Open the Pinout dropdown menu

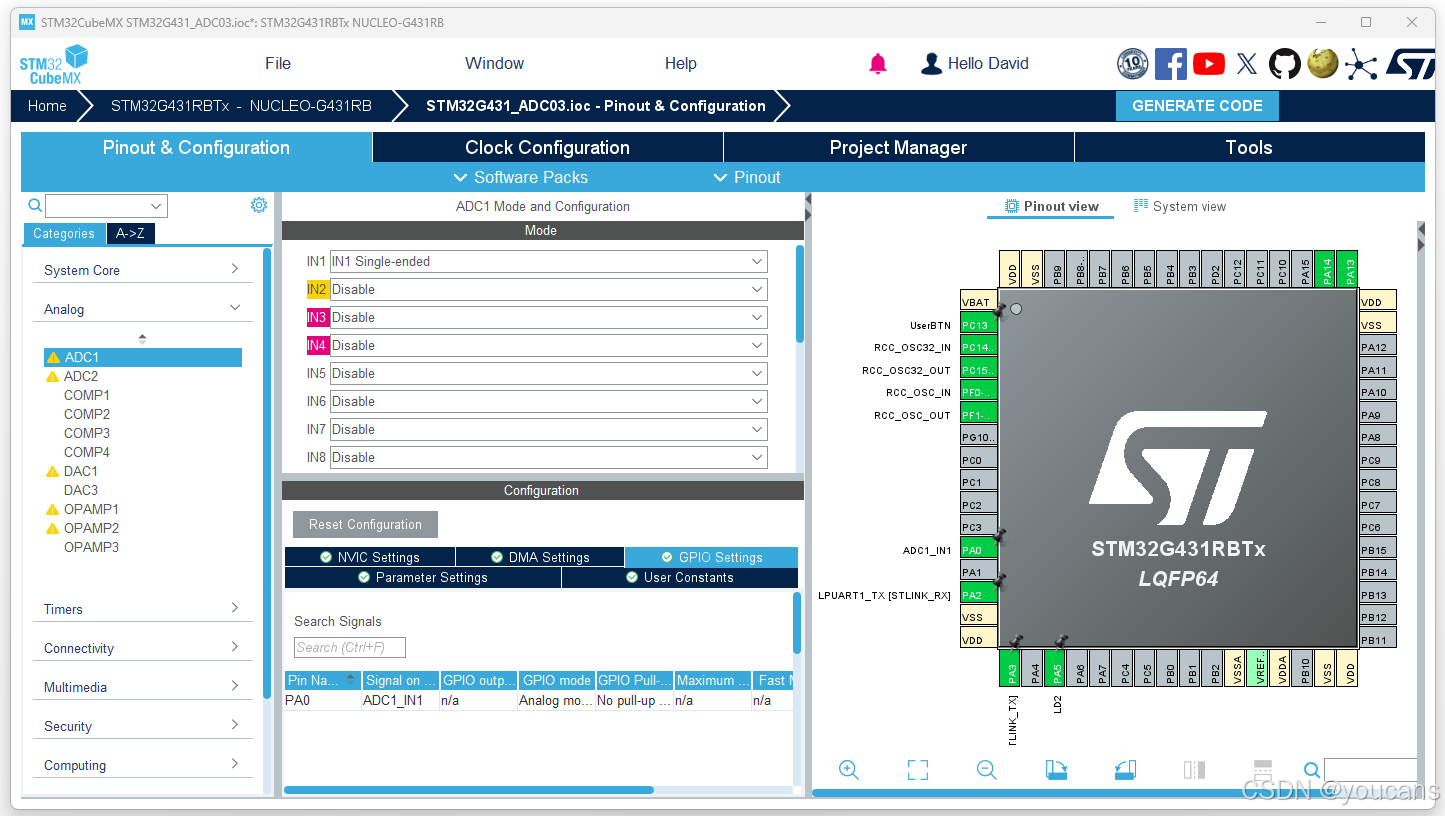point(747,177)
